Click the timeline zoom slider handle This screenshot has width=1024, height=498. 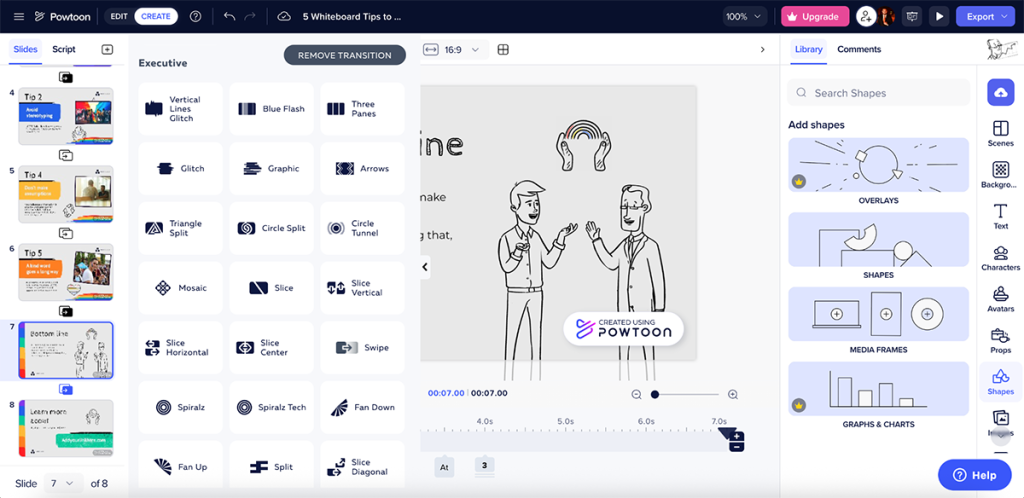coord(654,394)
